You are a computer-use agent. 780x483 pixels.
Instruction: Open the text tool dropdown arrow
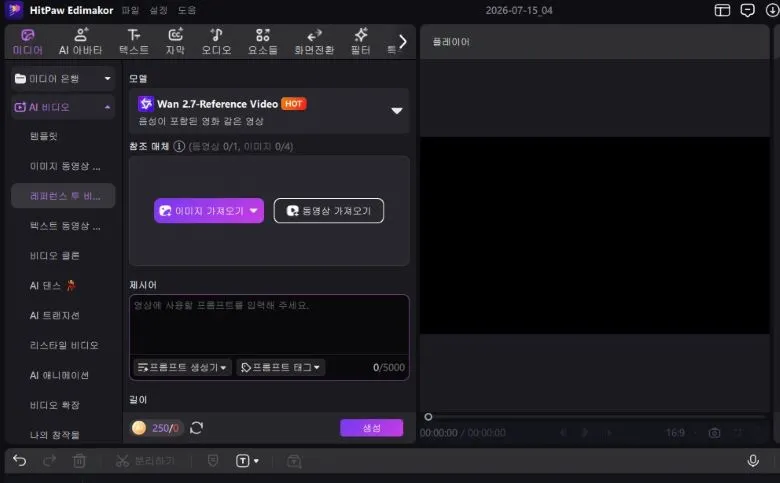[x=256, y=461]
